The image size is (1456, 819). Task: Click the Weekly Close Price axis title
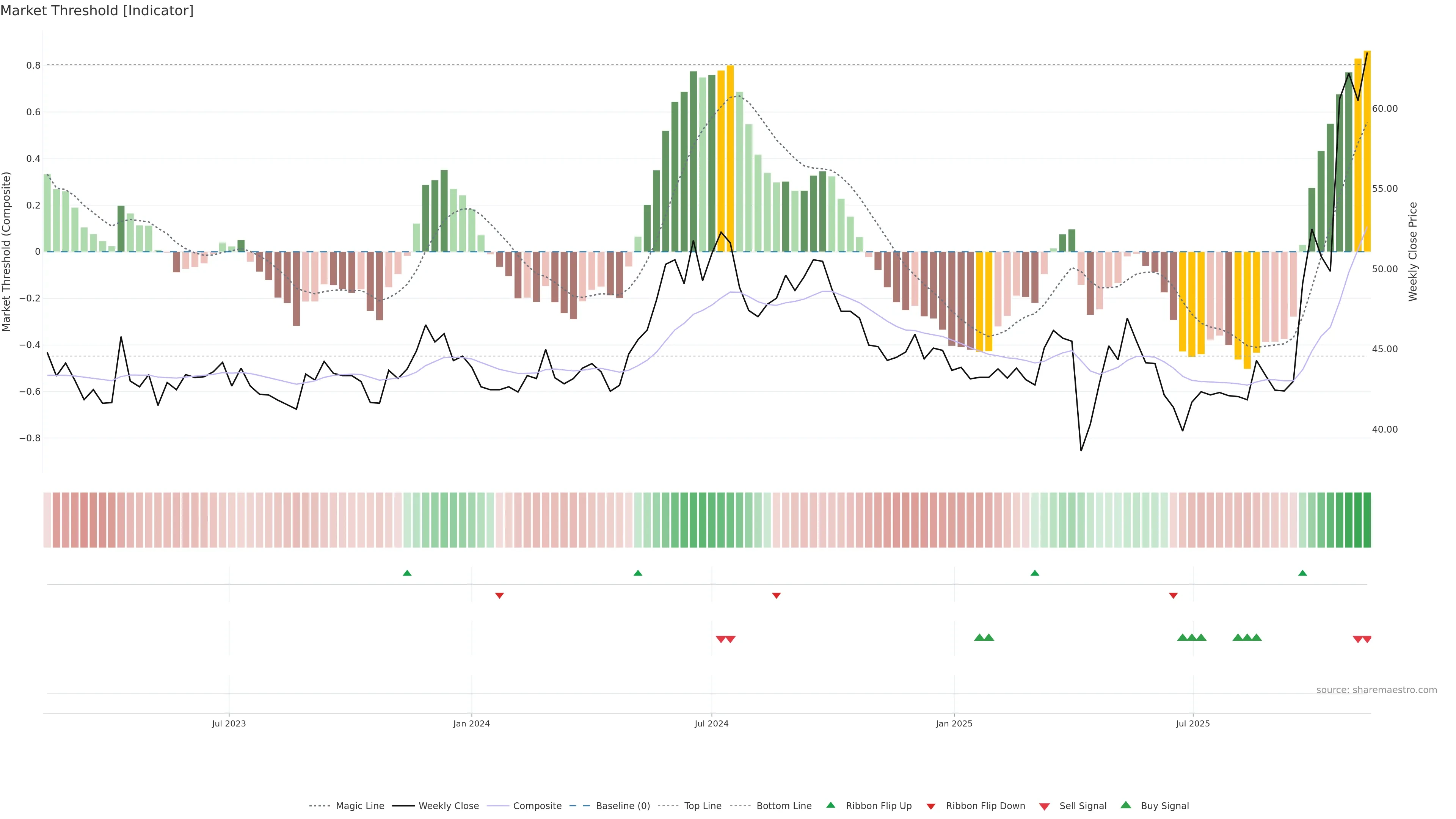point(1412,251)
